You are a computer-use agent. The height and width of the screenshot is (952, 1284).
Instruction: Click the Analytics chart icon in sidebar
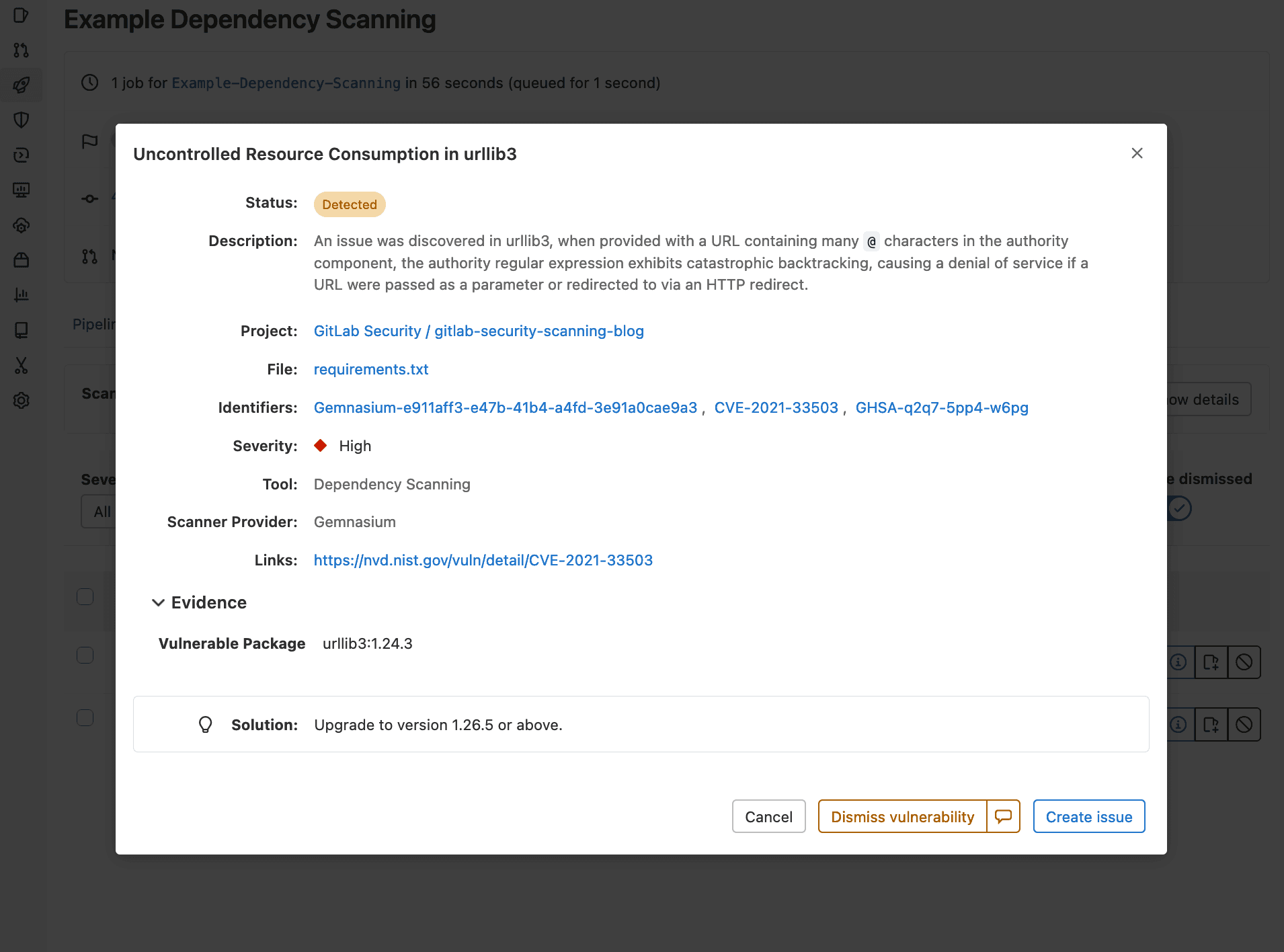coord(22,295)
